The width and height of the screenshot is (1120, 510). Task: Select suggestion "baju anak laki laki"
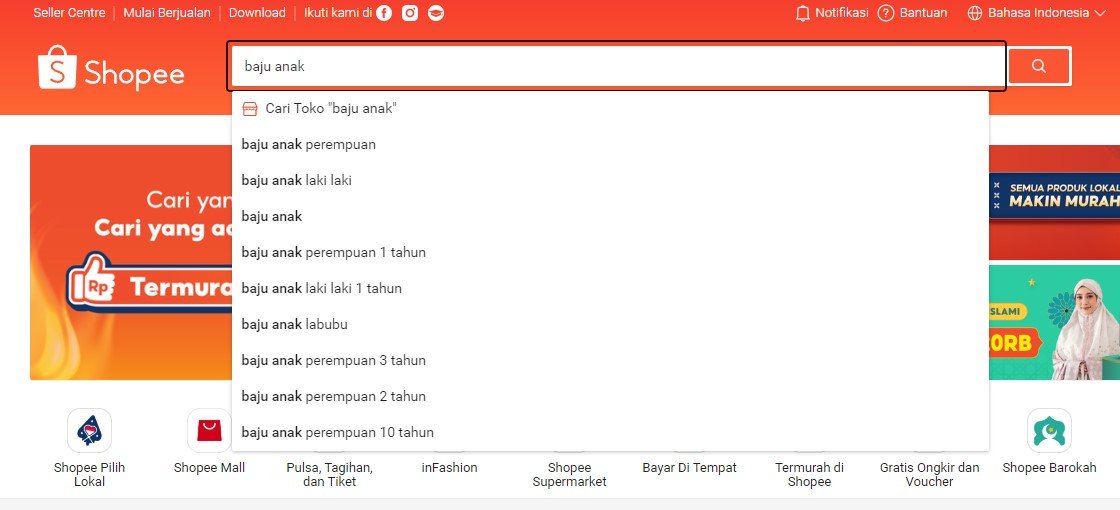click(610, 180)
